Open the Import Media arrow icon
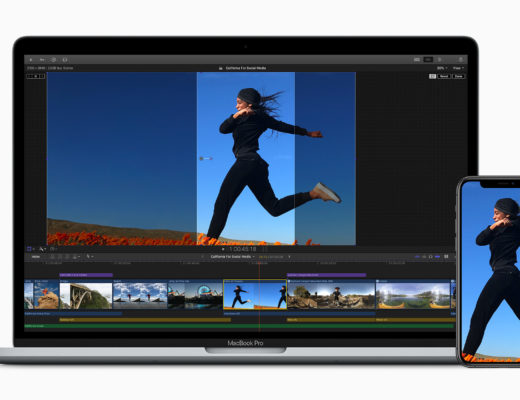520x400 pixels. 31,60
